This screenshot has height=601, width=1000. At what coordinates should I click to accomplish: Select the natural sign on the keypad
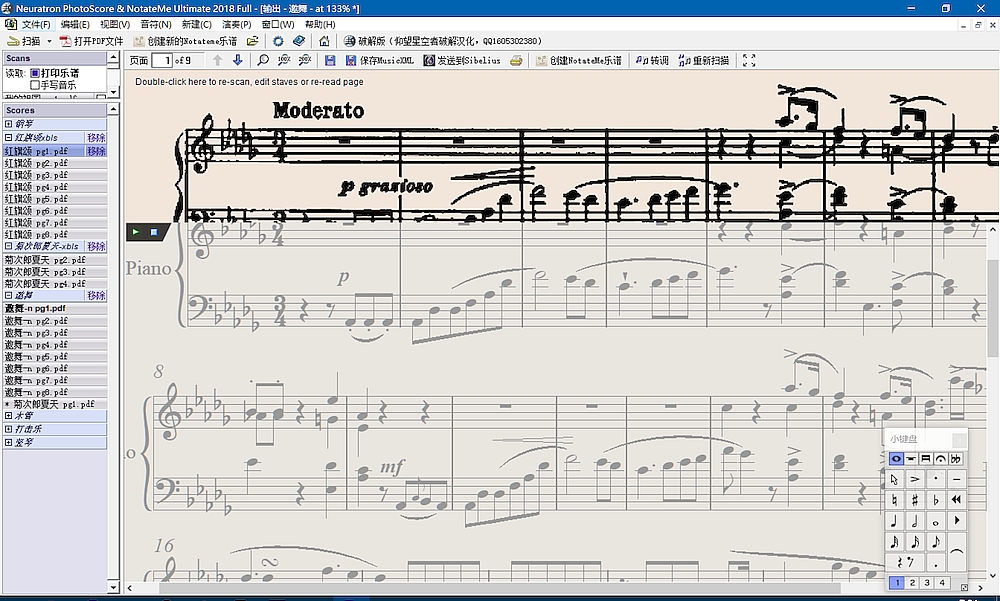click(894, 500)
